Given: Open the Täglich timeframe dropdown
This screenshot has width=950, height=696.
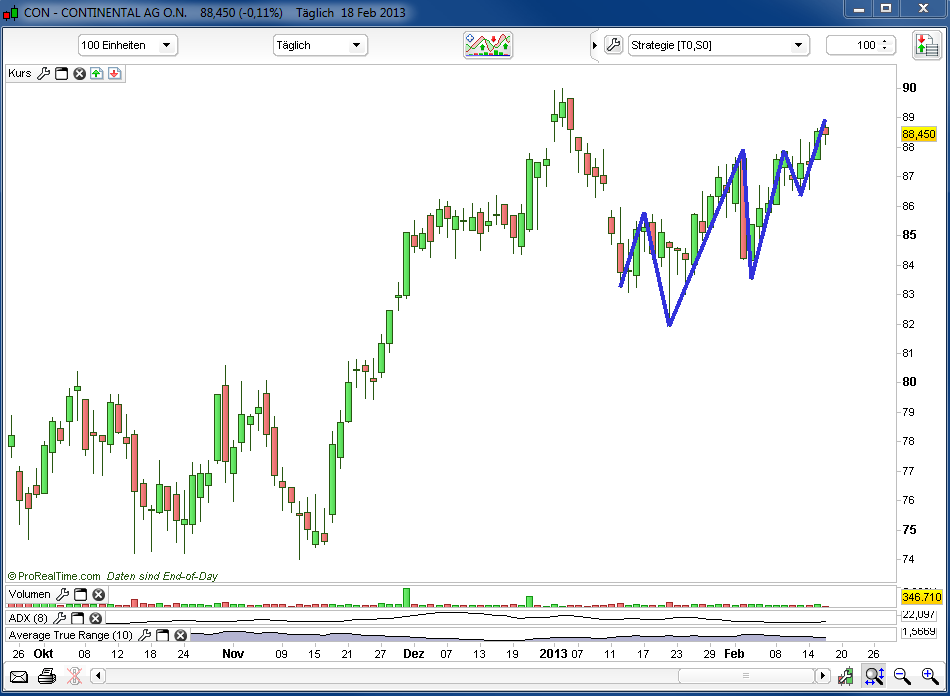Looking at the screenshot, I should pyautogui.click(x=320, y=45).
